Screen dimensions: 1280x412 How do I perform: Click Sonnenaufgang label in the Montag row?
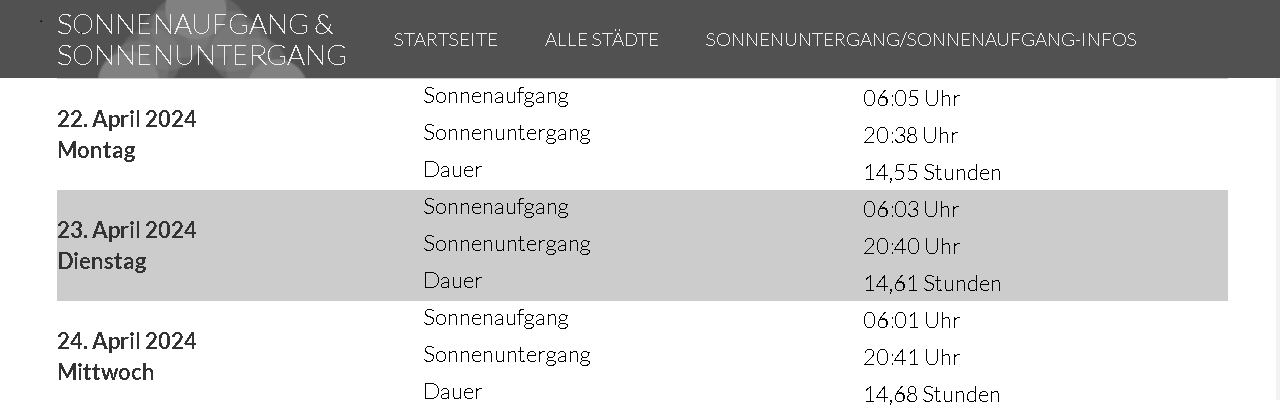pyautogui.click(x=495, y=96)
